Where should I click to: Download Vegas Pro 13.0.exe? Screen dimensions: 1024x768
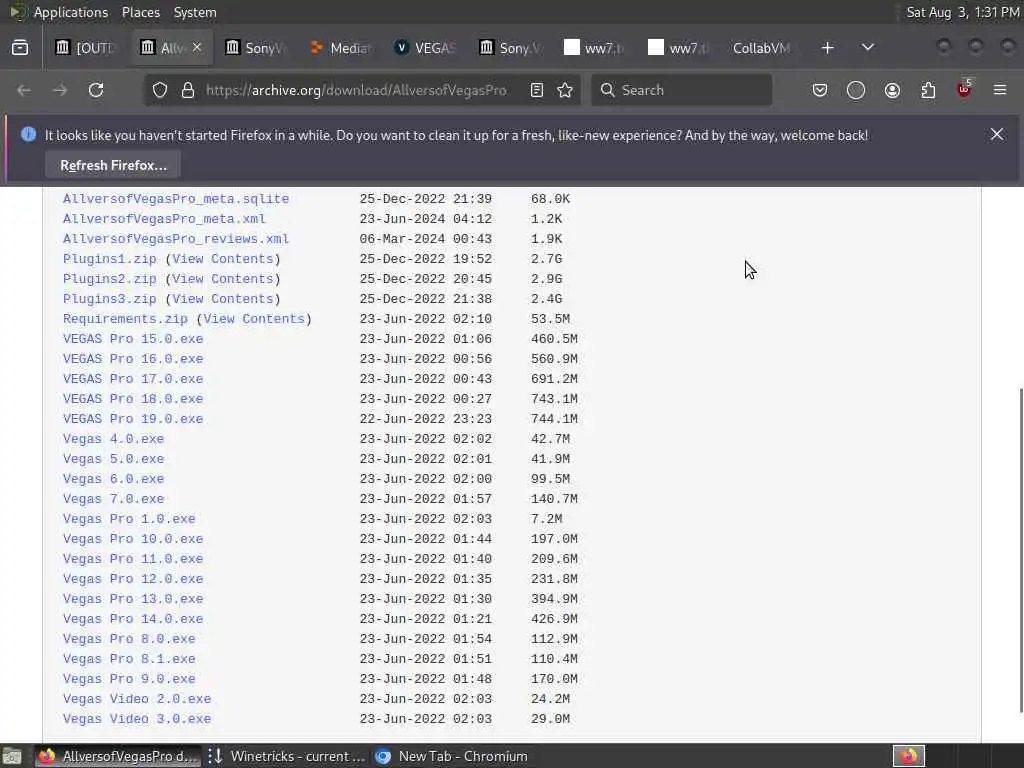pyautogui.click(x=133, y=599)
